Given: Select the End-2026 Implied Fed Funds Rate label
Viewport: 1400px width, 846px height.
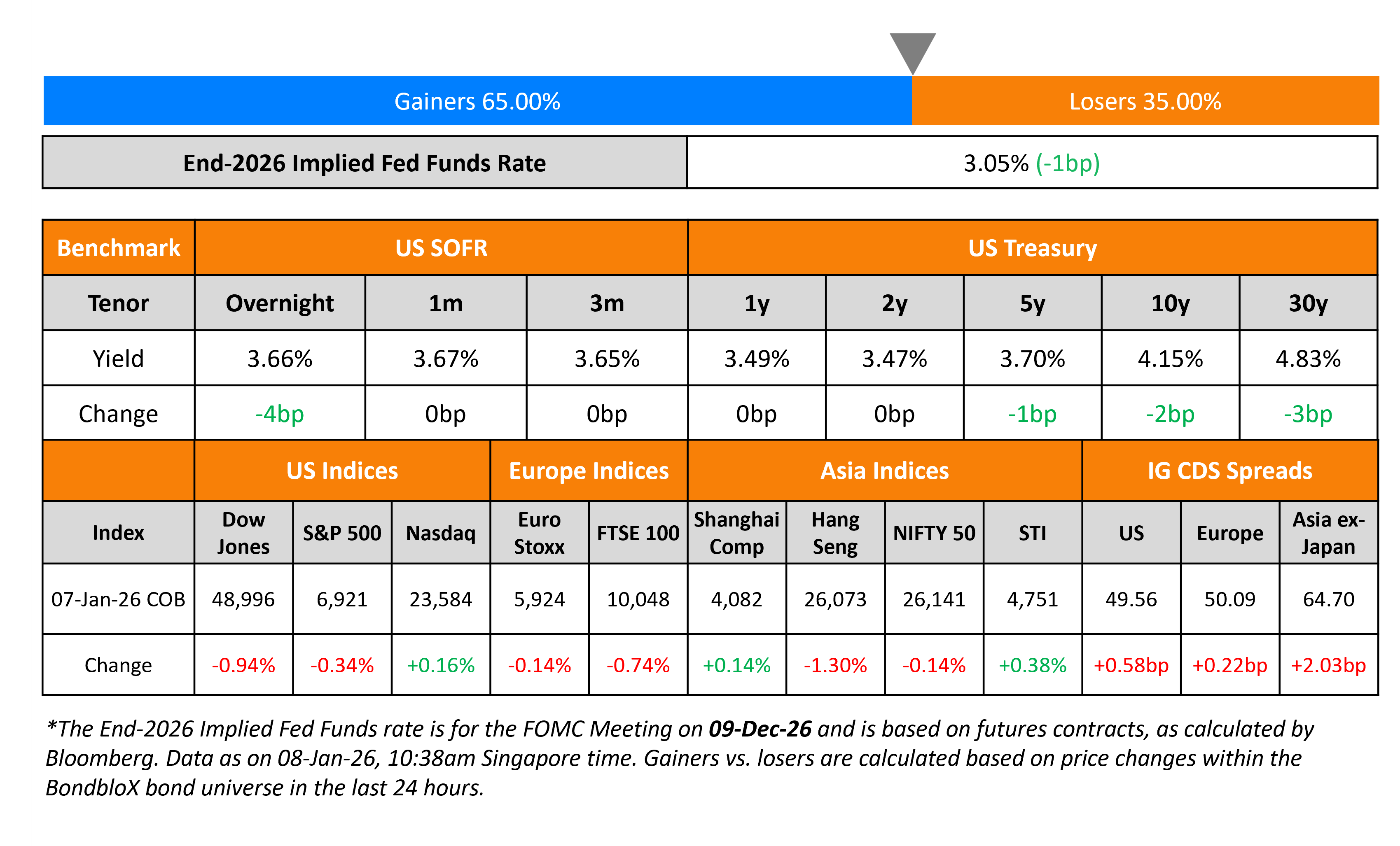Looking at the screenshot, I should (x=364, y=163).
